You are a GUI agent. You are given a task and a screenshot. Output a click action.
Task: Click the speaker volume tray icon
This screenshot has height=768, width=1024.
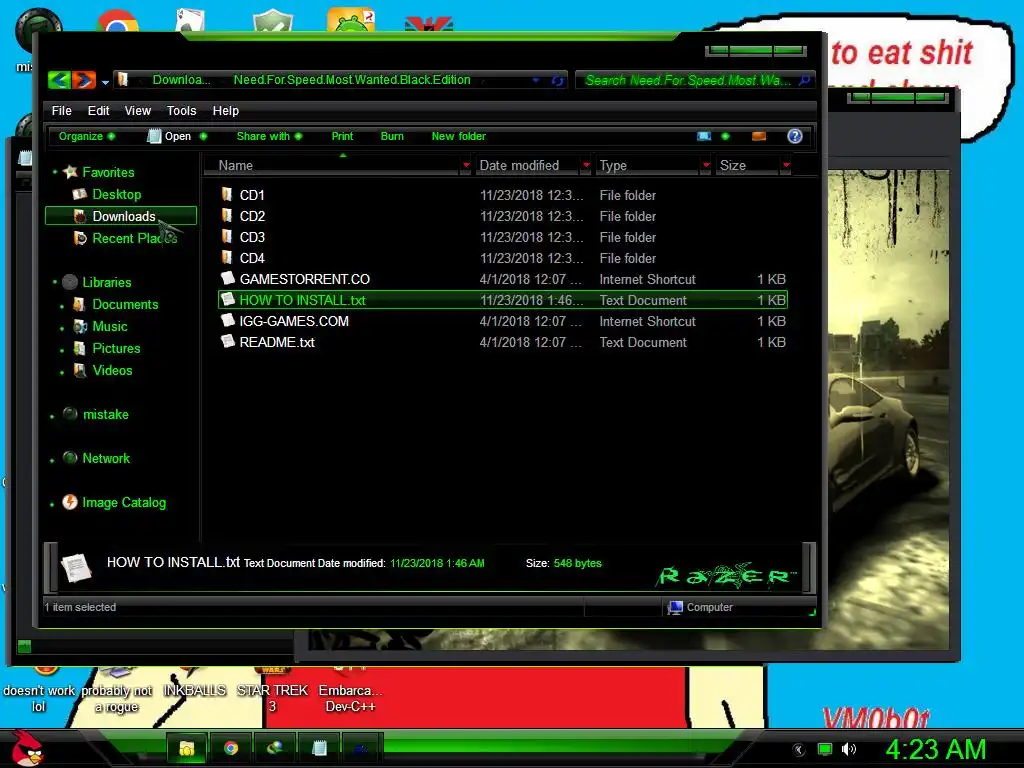[848, 749]
